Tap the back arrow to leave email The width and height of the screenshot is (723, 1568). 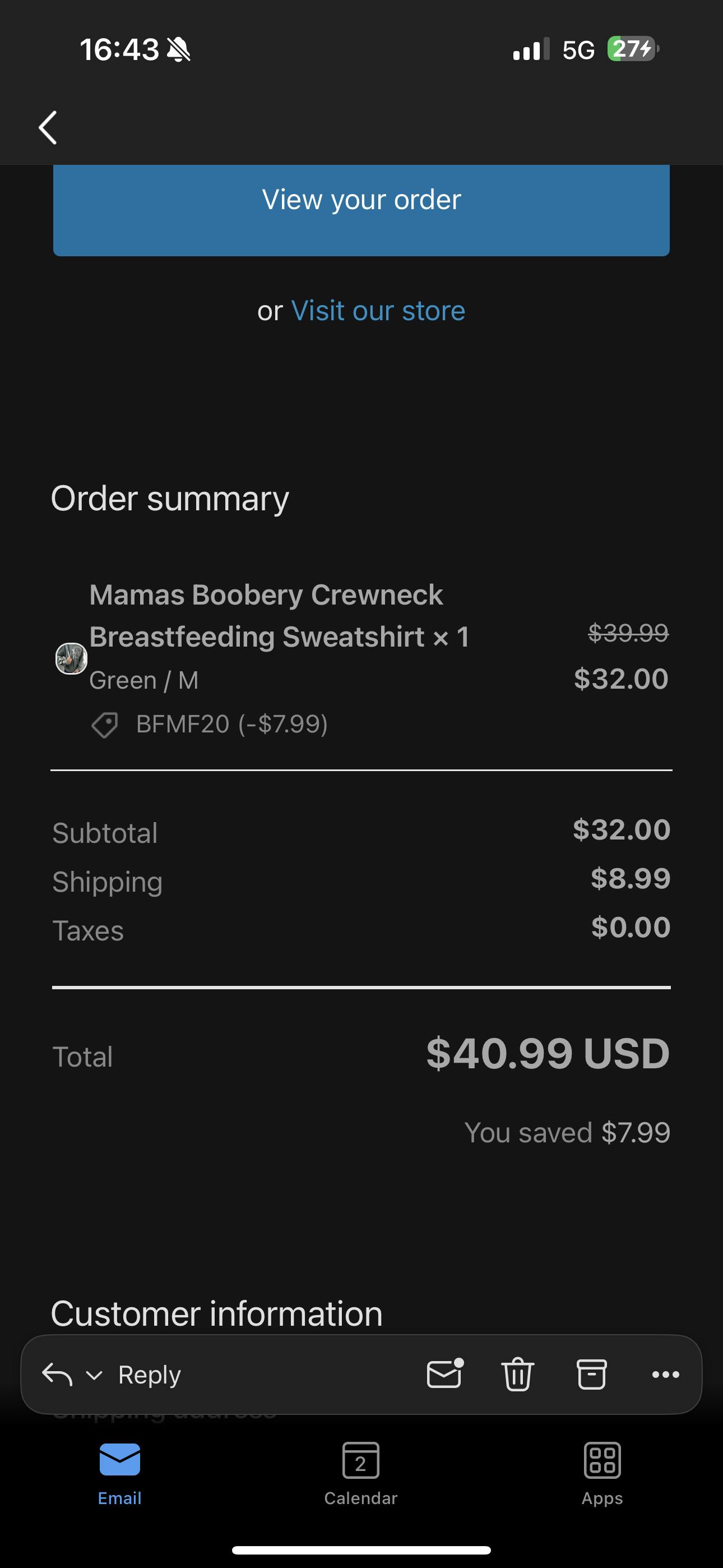pos(48,128)
